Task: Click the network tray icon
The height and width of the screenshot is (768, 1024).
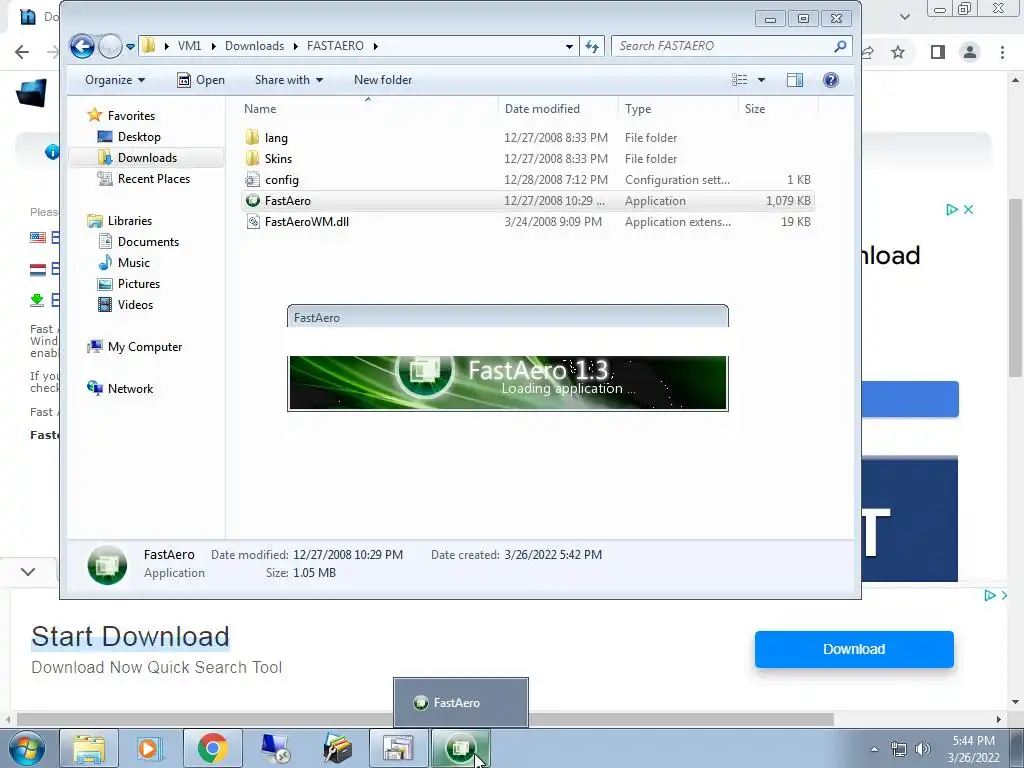Action: pyautogui.click(x=899, y=749)
